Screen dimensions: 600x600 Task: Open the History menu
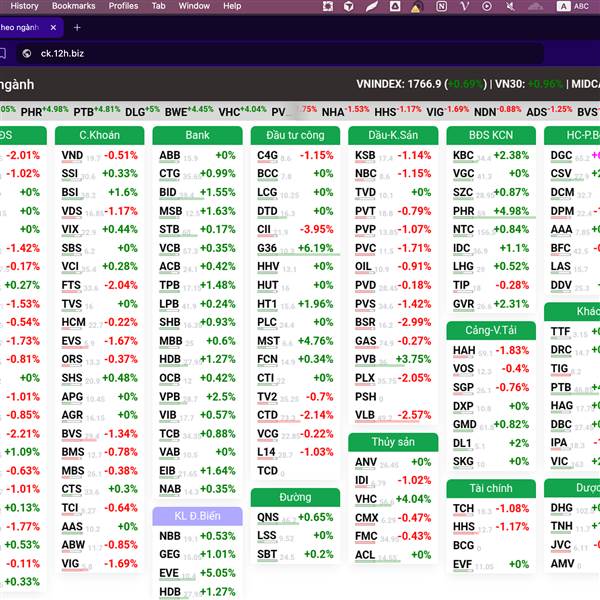click(24, 6)
